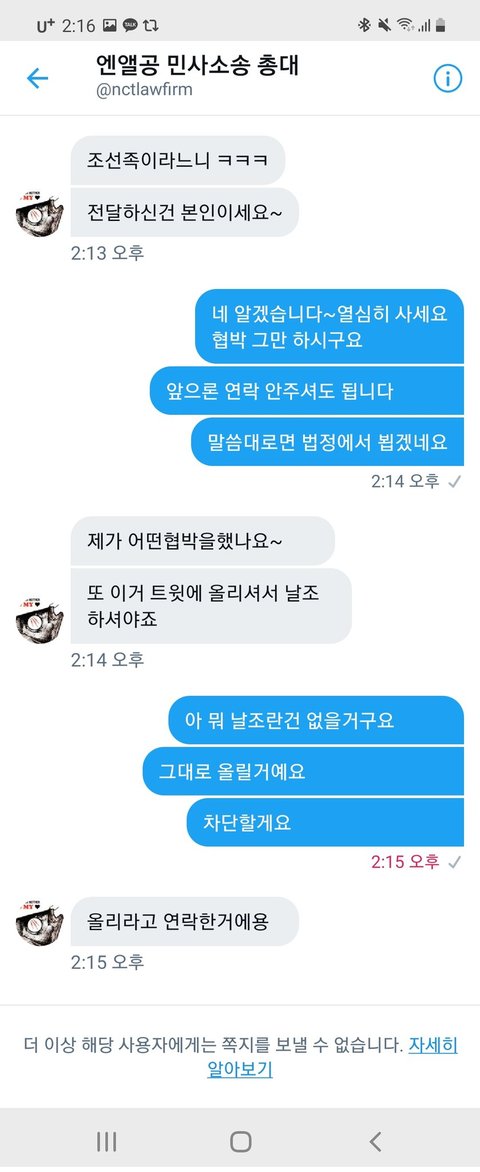Open the Android recent apps button
The height and width of the screenshot is (1172, 480).
[106, 1141]
